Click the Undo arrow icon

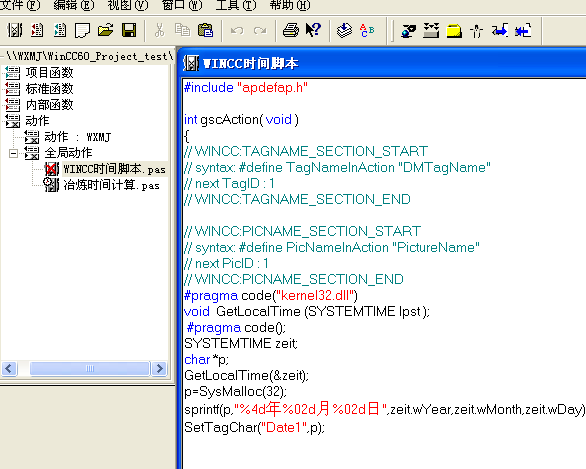237,30
